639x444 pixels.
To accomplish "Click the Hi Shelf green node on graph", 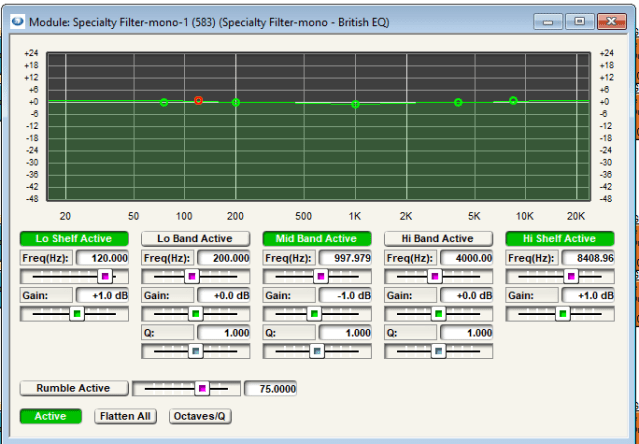I will coord(513,101).
